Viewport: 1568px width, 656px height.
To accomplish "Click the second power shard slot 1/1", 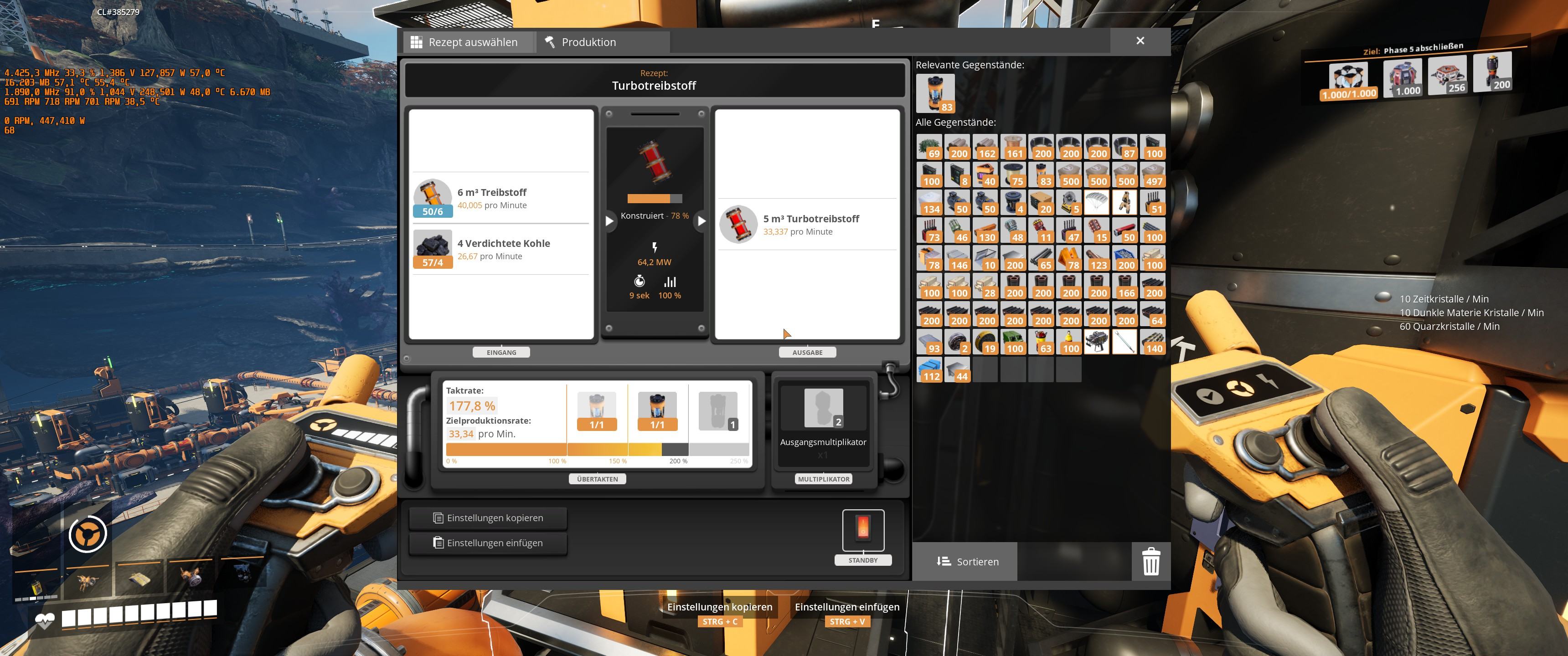I will click(x=657, y=411).
